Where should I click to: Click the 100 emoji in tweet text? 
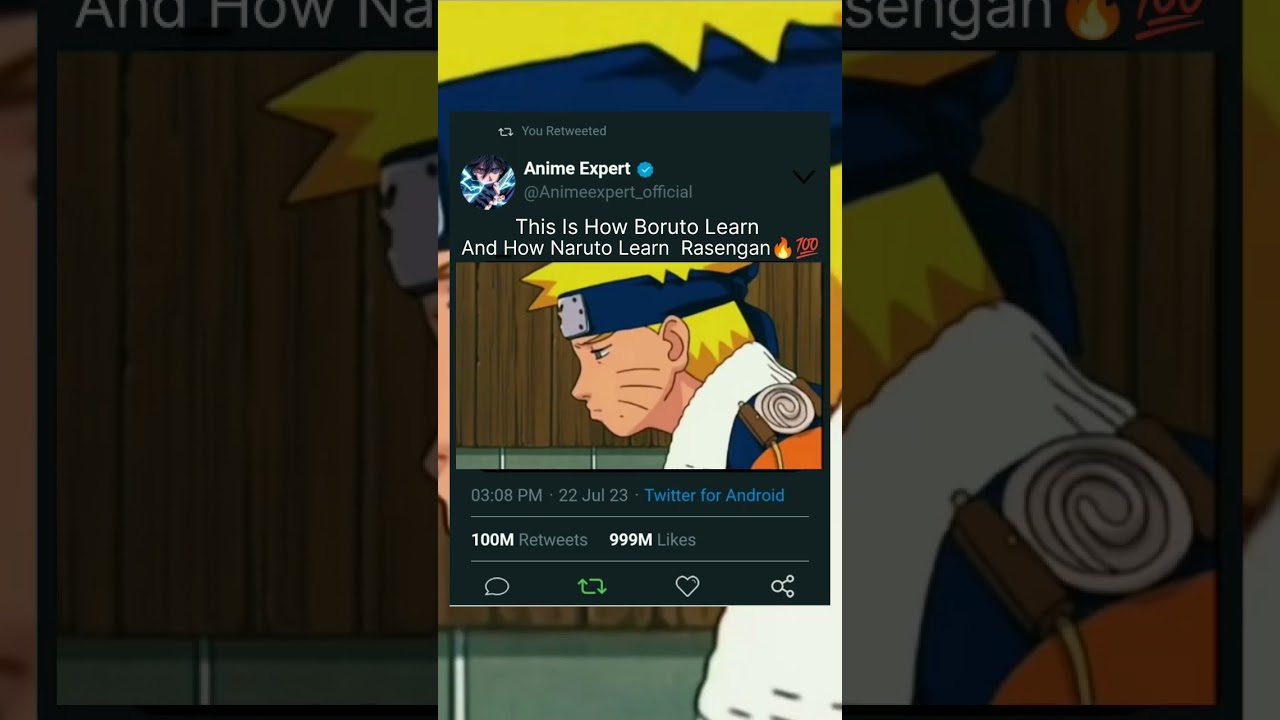point(806,248)
